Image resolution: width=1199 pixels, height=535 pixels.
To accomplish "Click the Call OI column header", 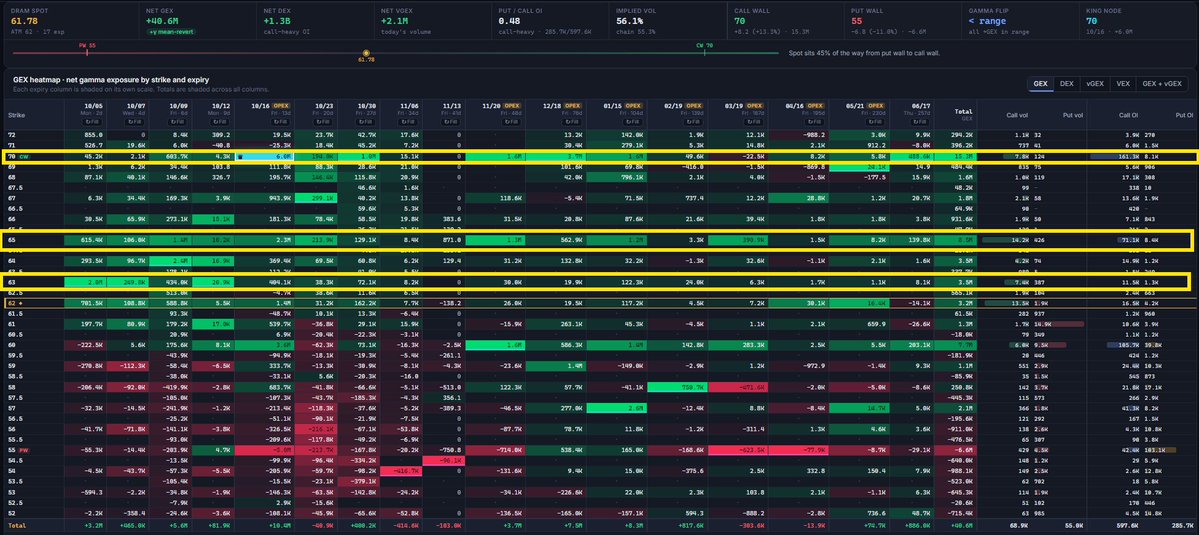I will pyautogui.click(x=1129, y=115).
